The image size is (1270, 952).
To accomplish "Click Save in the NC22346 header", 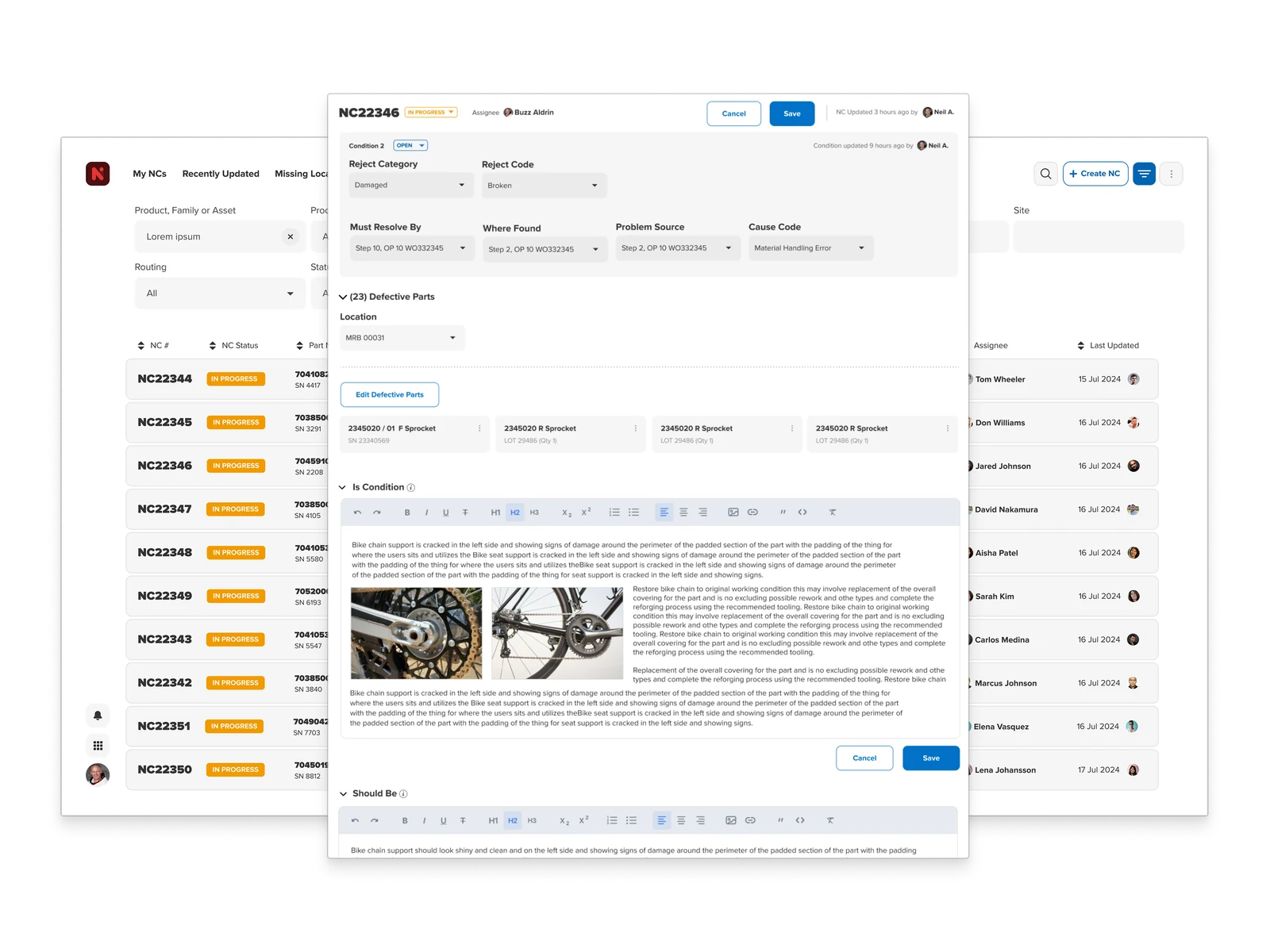I will tap(792, 113).
